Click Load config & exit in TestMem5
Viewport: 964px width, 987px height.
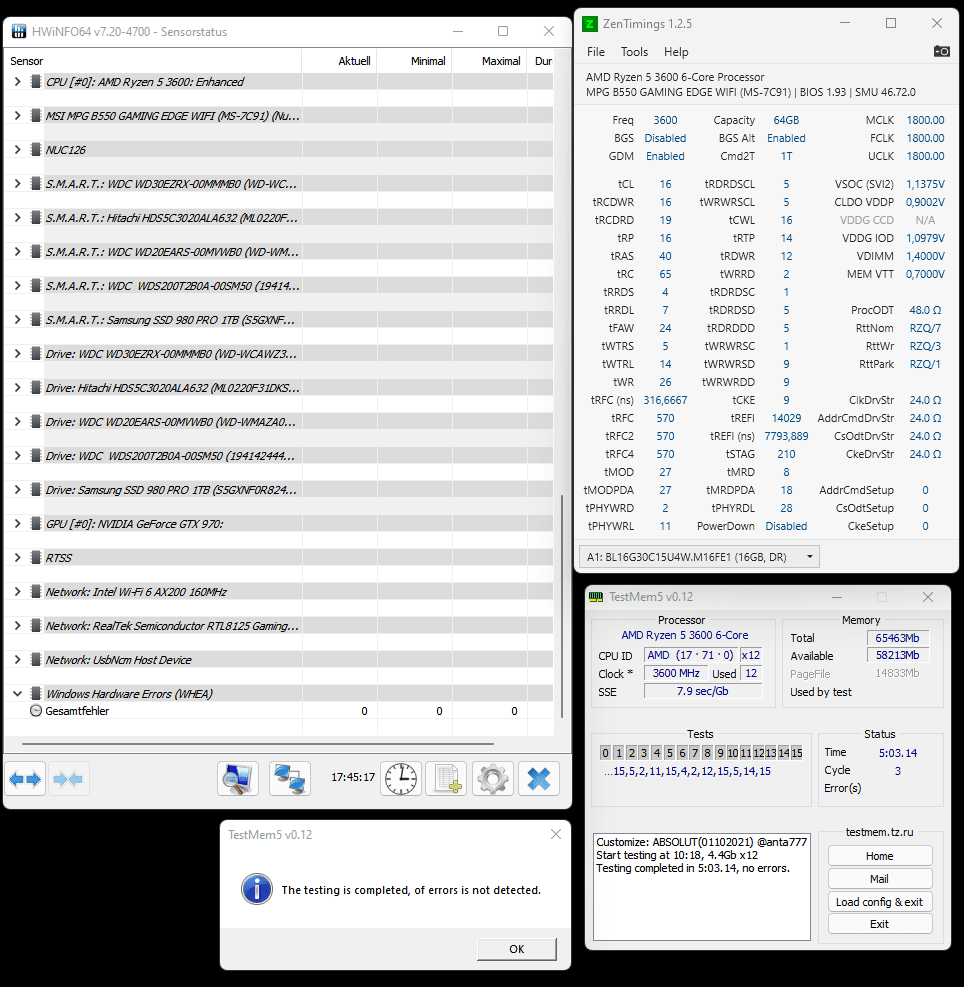click(x=880, y=901)
